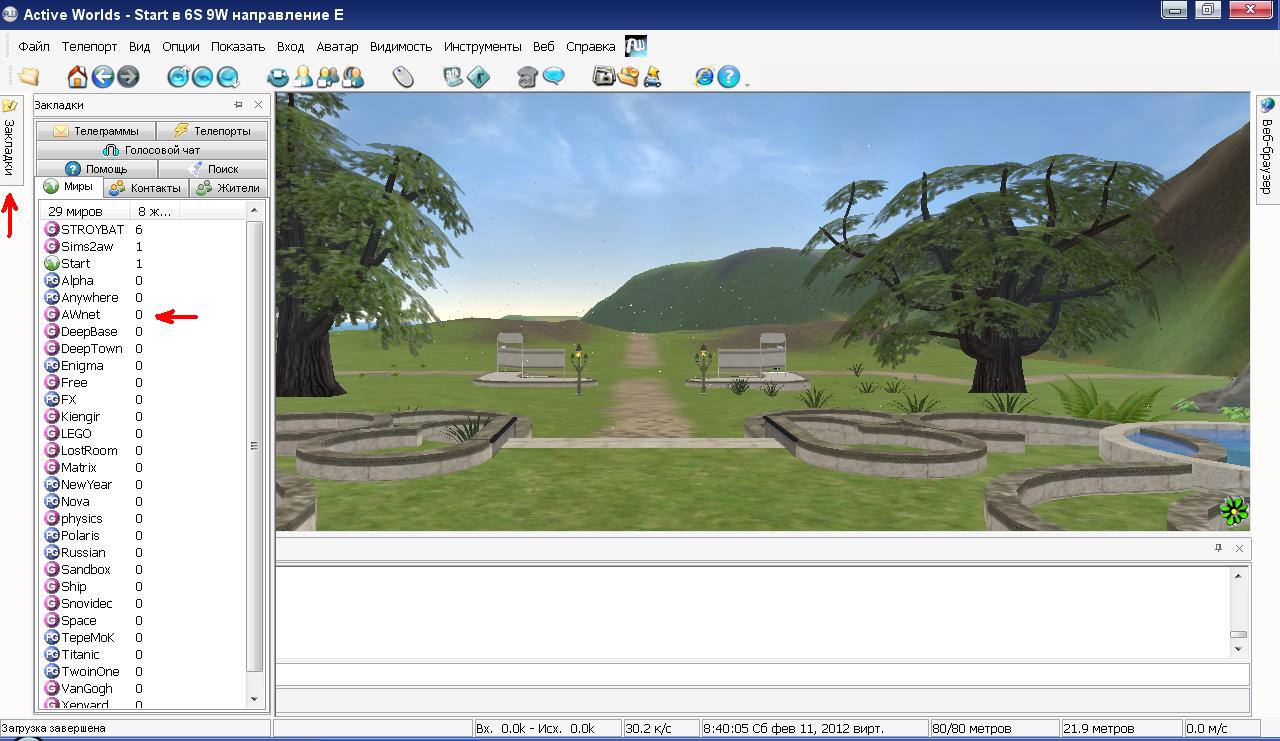
Task: Switch to the Жители tab
Action: (x=228, y=188)
